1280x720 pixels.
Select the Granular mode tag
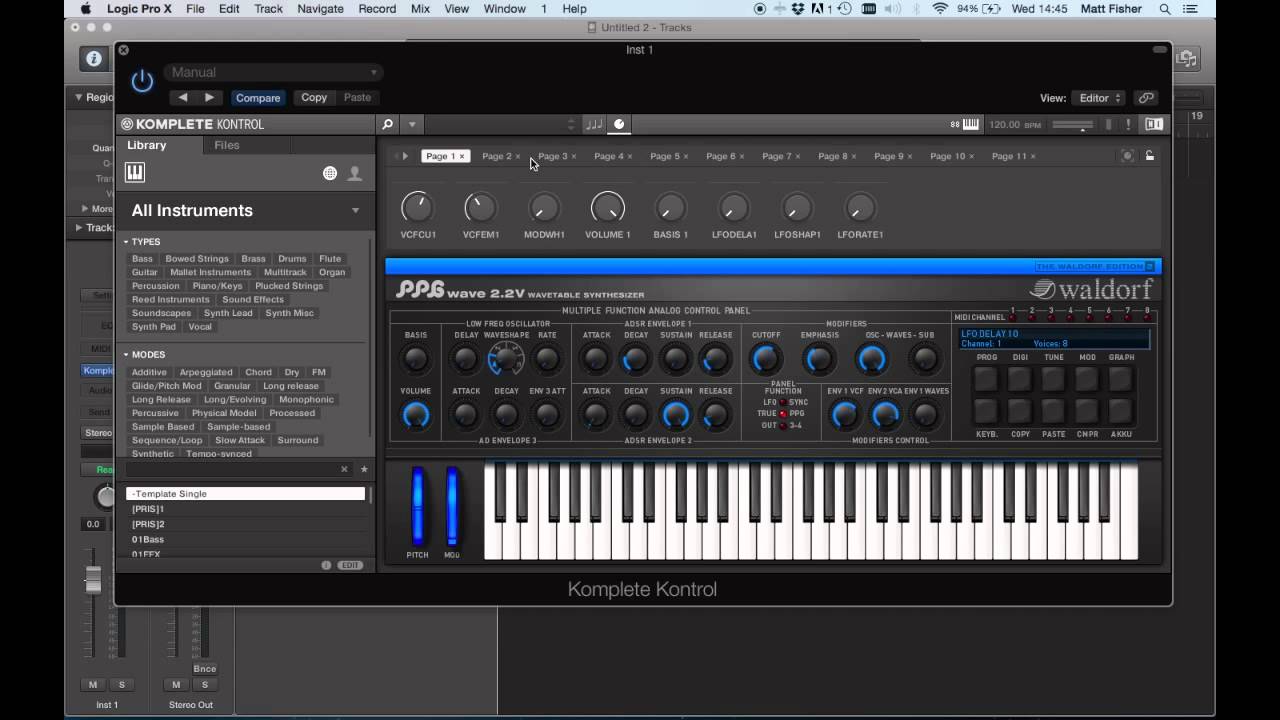pos(232,386)
